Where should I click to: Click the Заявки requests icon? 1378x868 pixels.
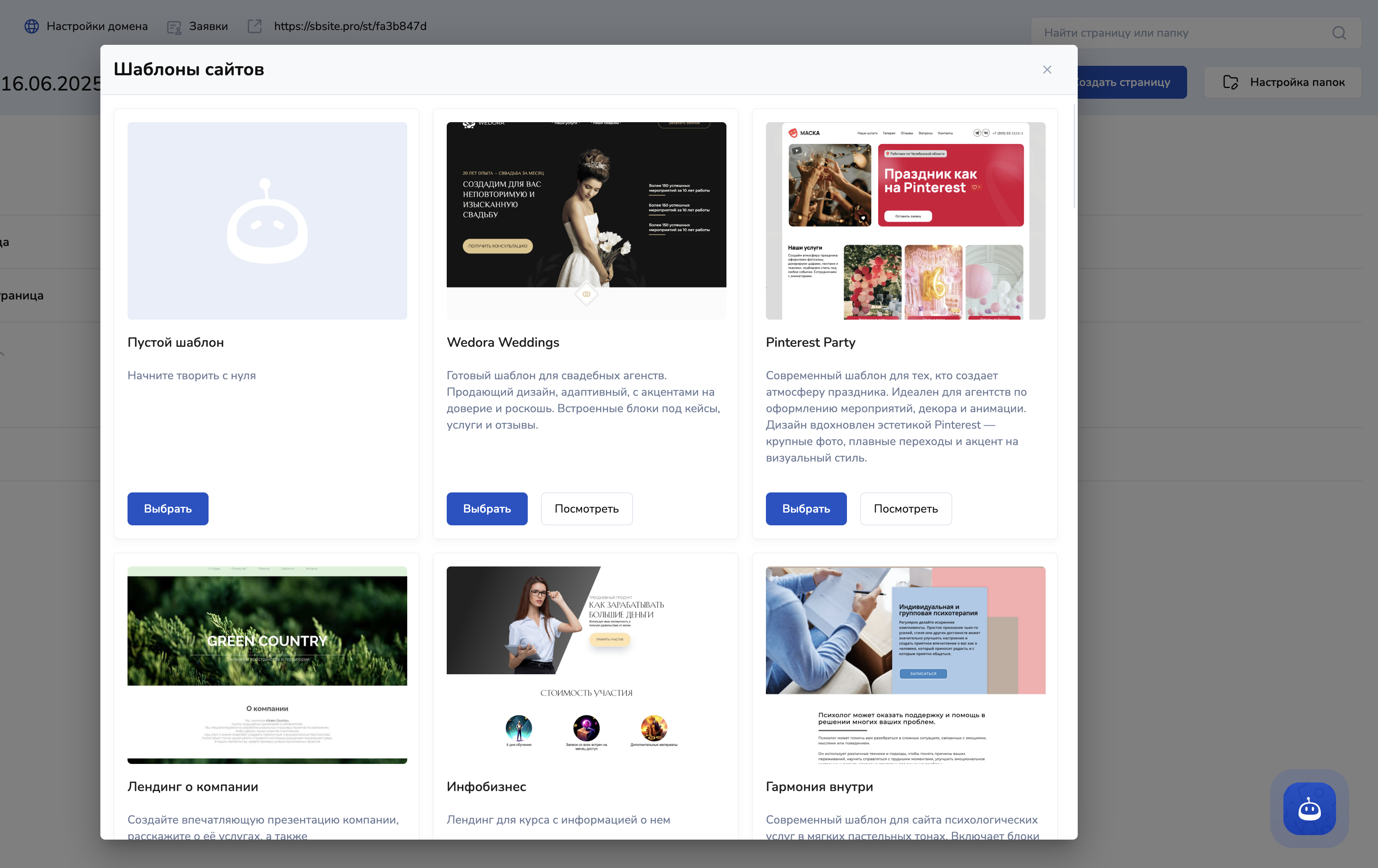tap(174, 27)
